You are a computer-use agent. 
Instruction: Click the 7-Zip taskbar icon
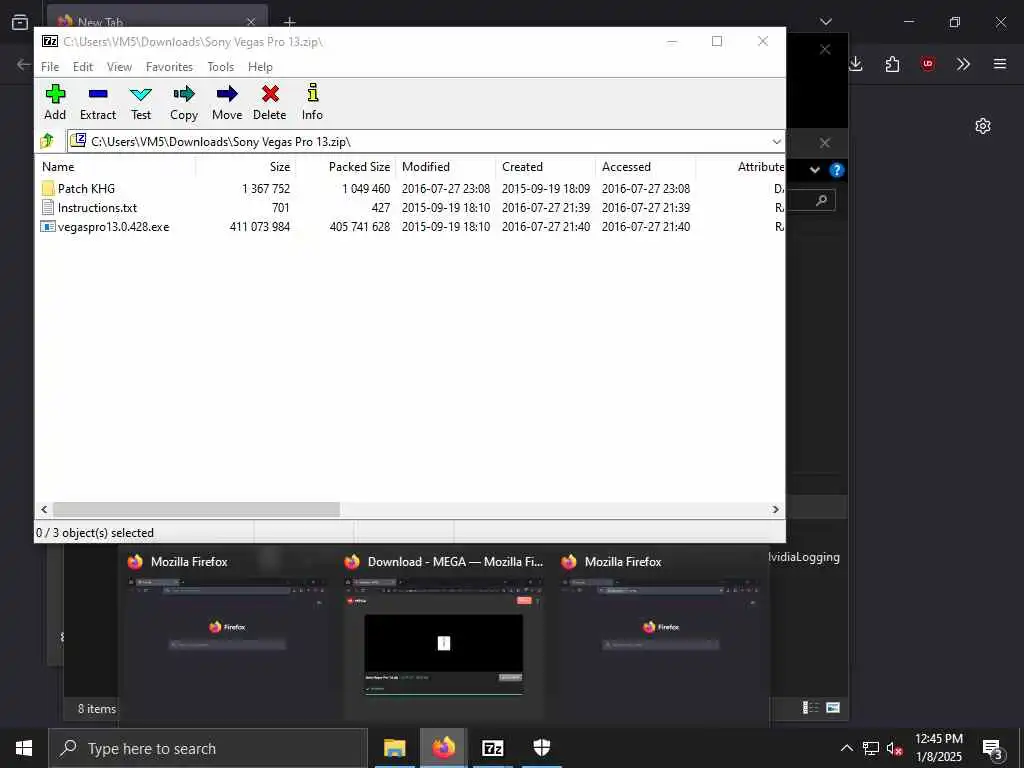492,748
